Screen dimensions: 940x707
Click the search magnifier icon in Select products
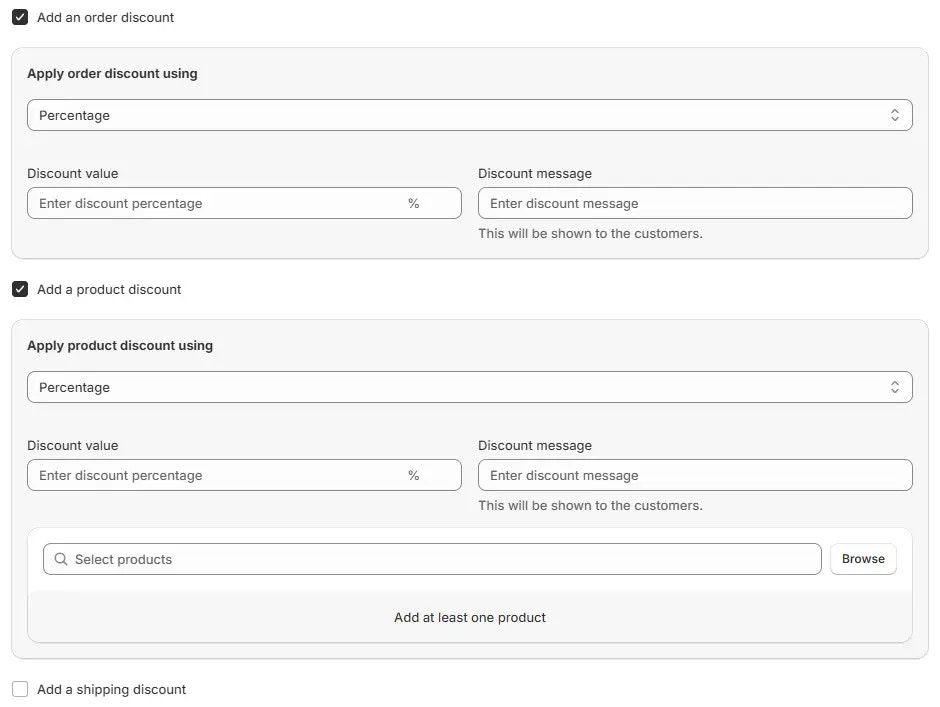pyautogui.click(x=61, y=559)
